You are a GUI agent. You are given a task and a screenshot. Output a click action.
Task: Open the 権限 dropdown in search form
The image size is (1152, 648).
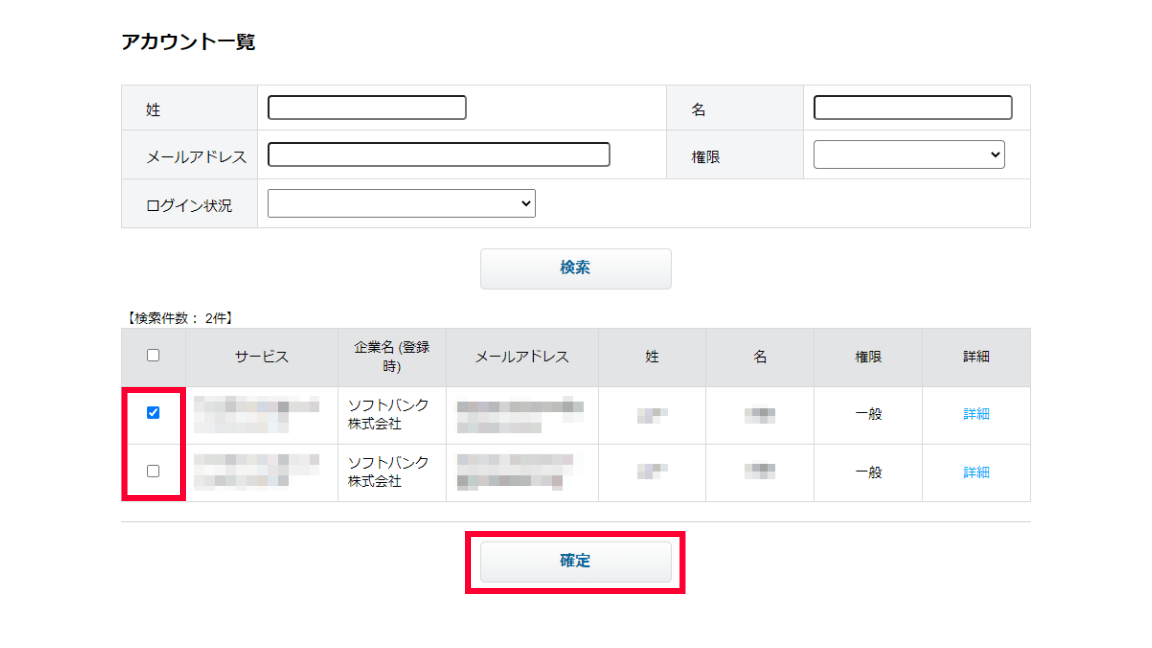908,155
